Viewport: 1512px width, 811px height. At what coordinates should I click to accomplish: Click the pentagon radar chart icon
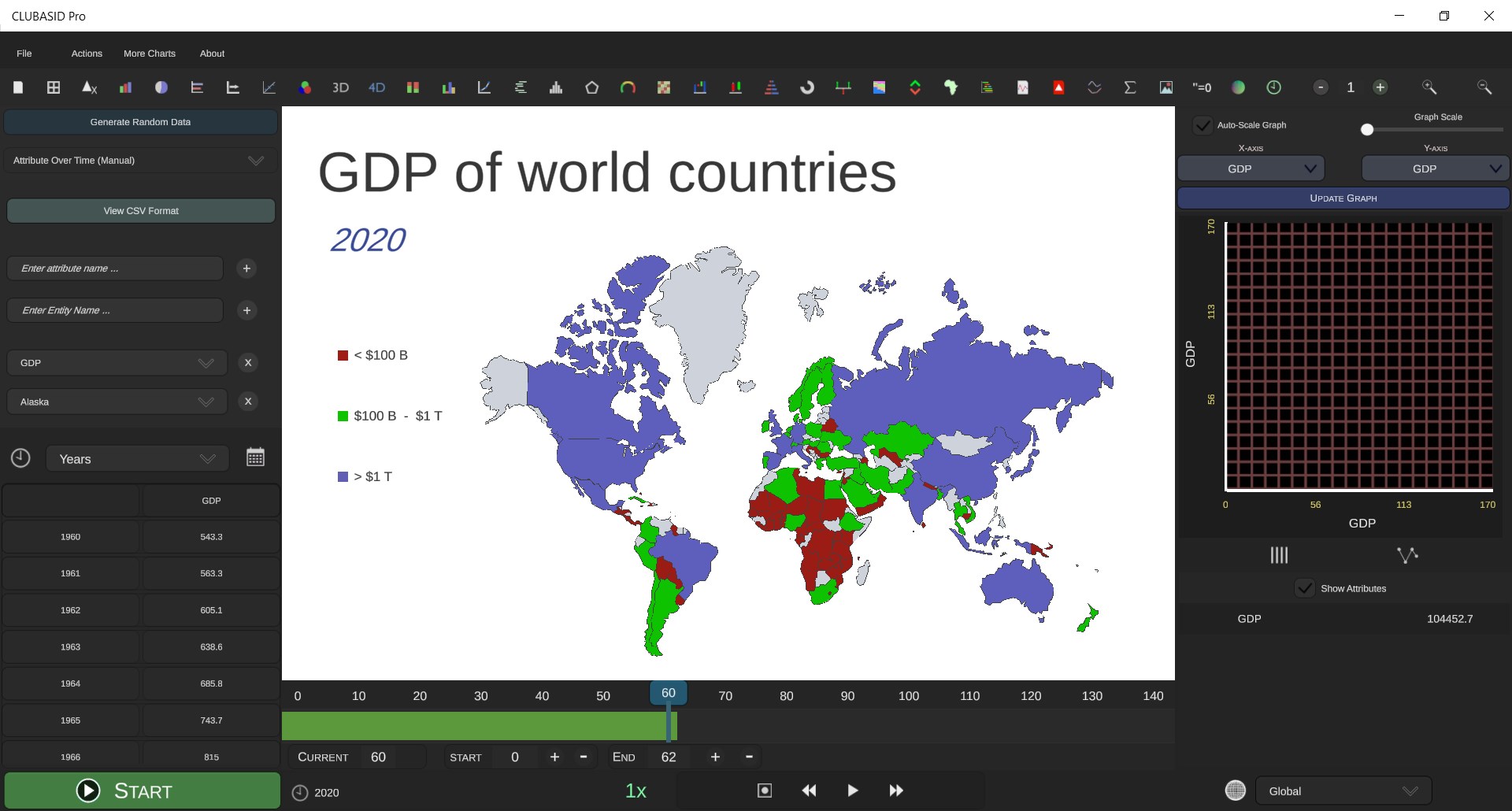point(592,87)
